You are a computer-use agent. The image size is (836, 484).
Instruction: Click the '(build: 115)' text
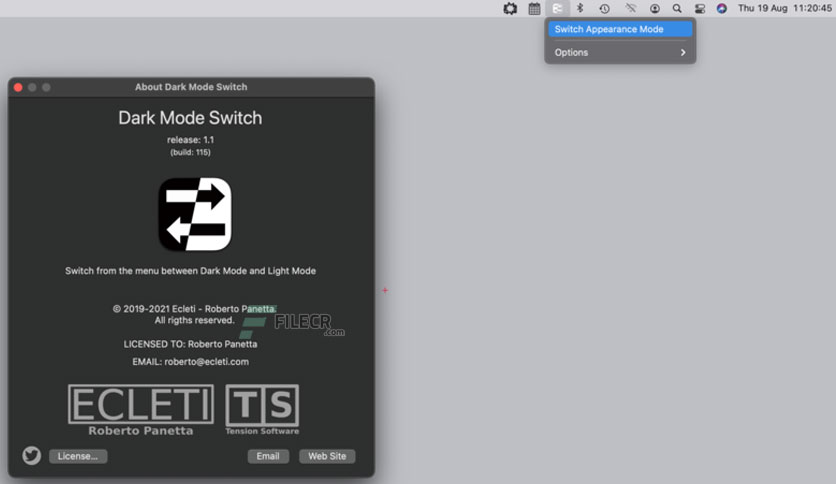click(x=190, y=152)
